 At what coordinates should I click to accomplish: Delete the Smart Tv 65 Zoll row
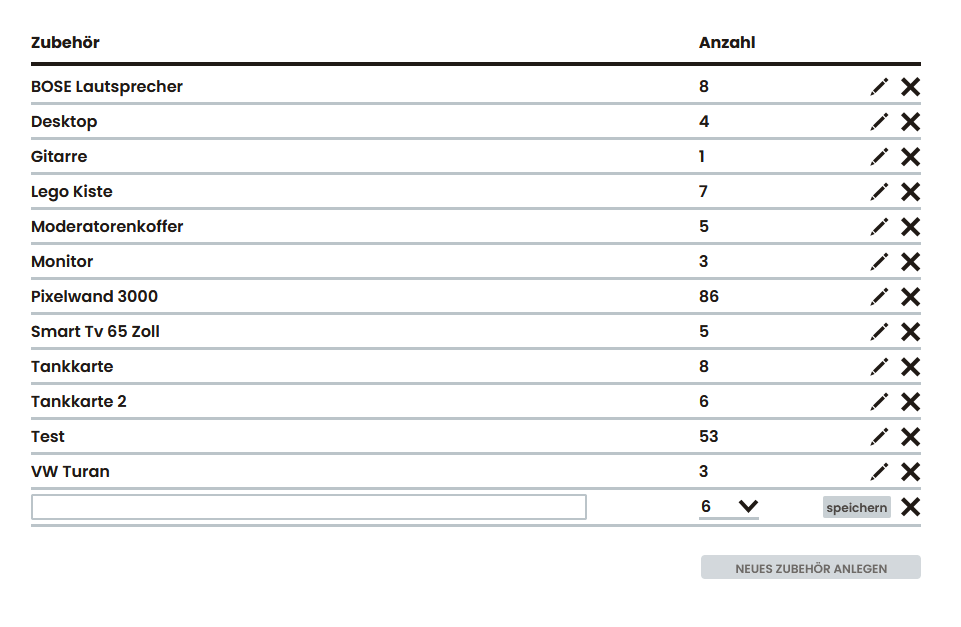[911, 332]
